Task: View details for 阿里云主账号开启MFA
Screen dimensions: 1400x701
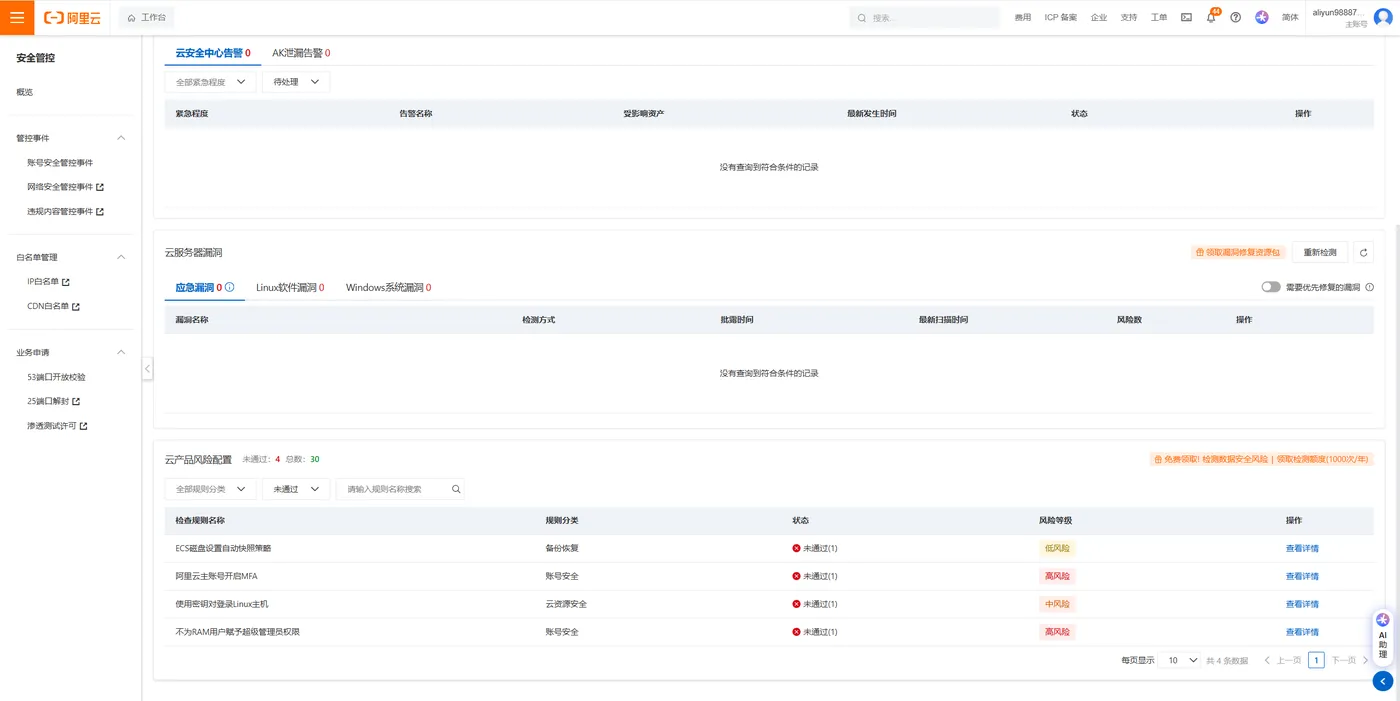Action: tap(1302, 576)
